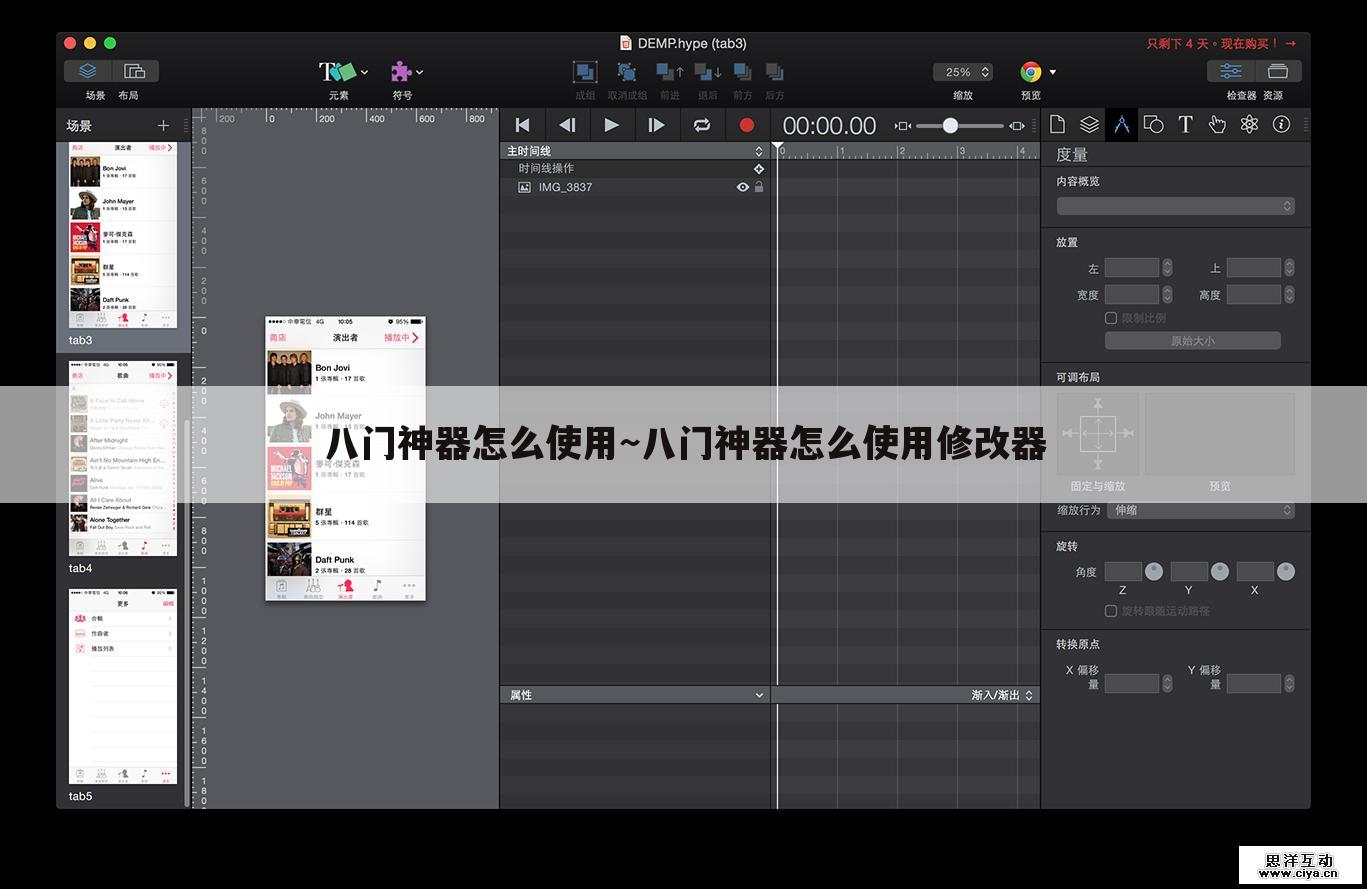Screen dimensions: 1367x889
Task: Switch to Identity inspector info icon
Action: click(x=1281, y=124)
